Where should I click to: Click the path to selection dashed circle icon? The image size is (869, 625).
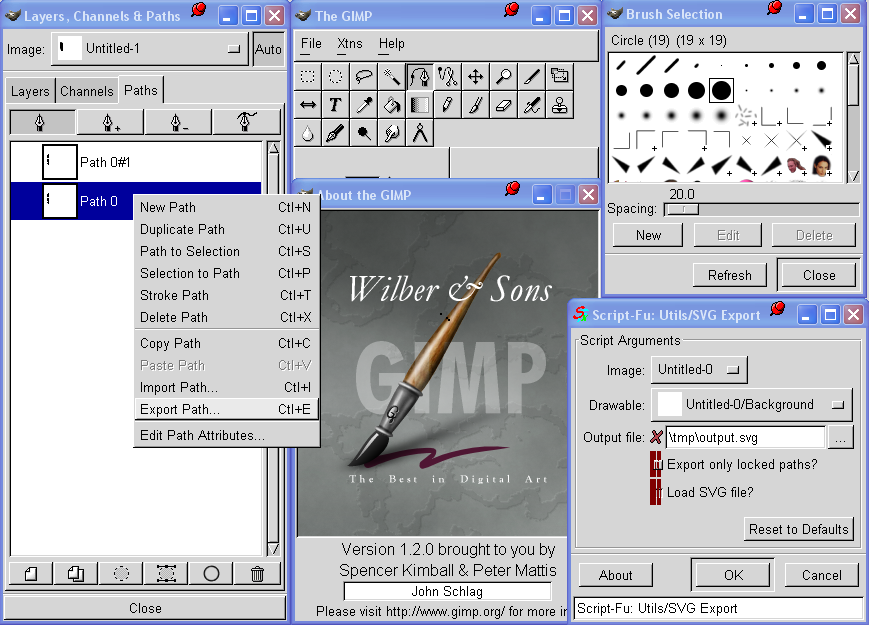tap(121, 573)
